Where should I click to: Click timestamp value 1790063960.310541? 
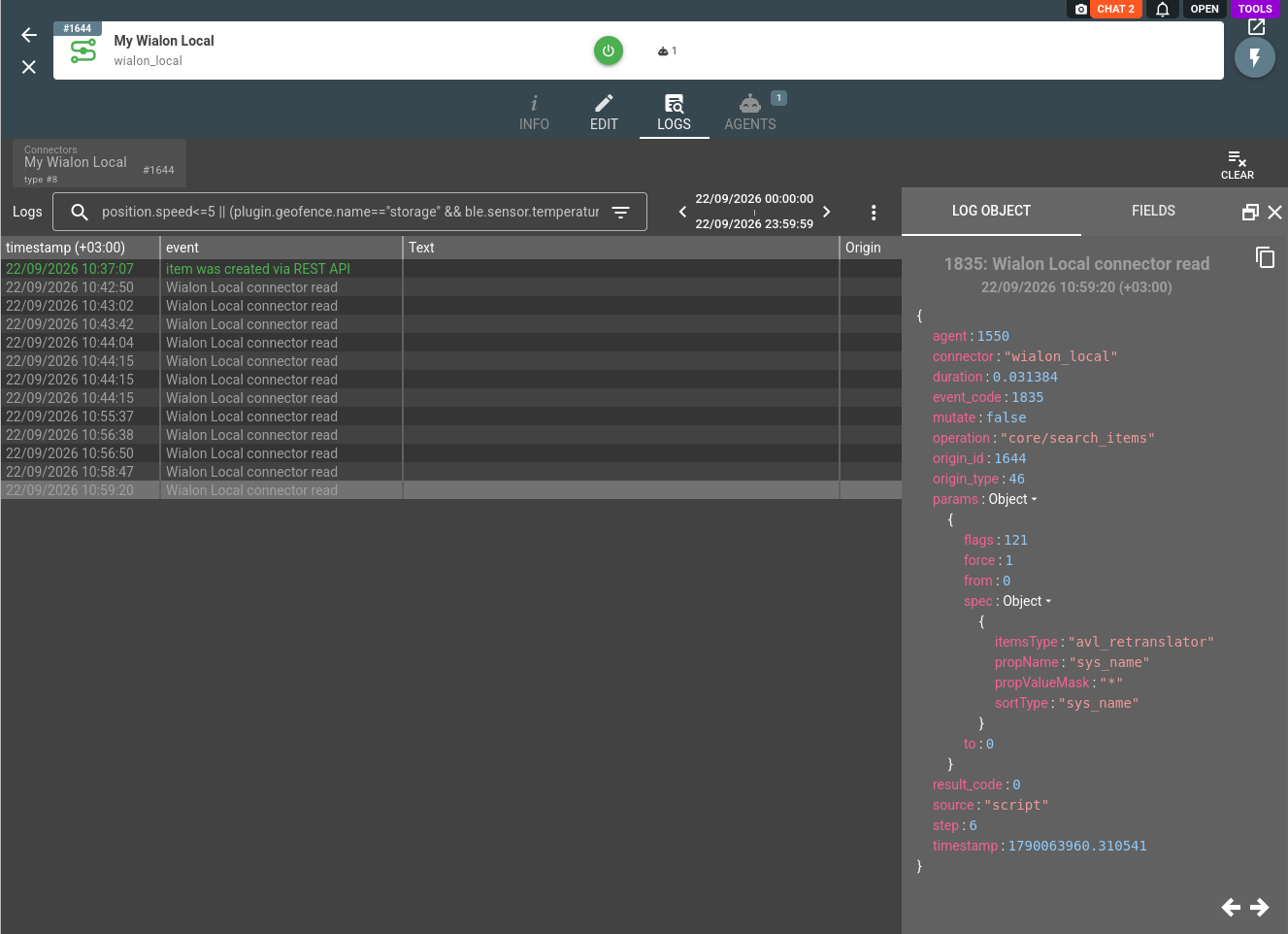[x=1077, y=846]
